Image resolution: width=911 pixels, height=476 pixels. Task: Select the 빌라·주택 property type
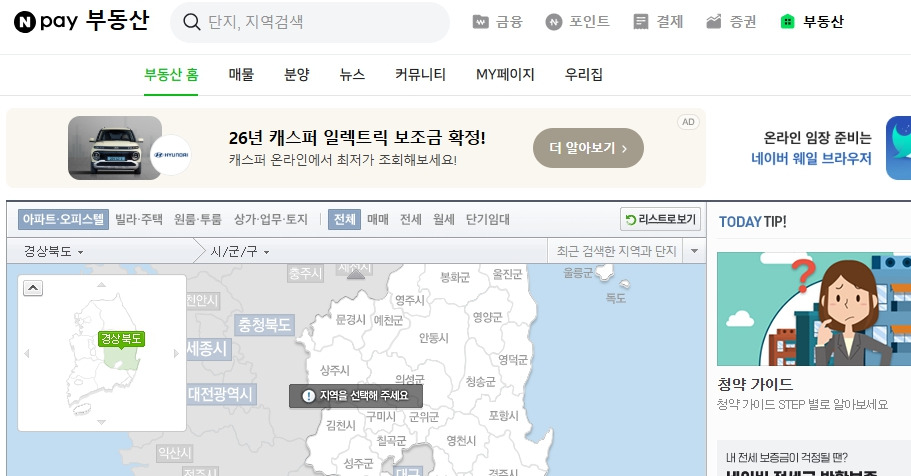139,219
